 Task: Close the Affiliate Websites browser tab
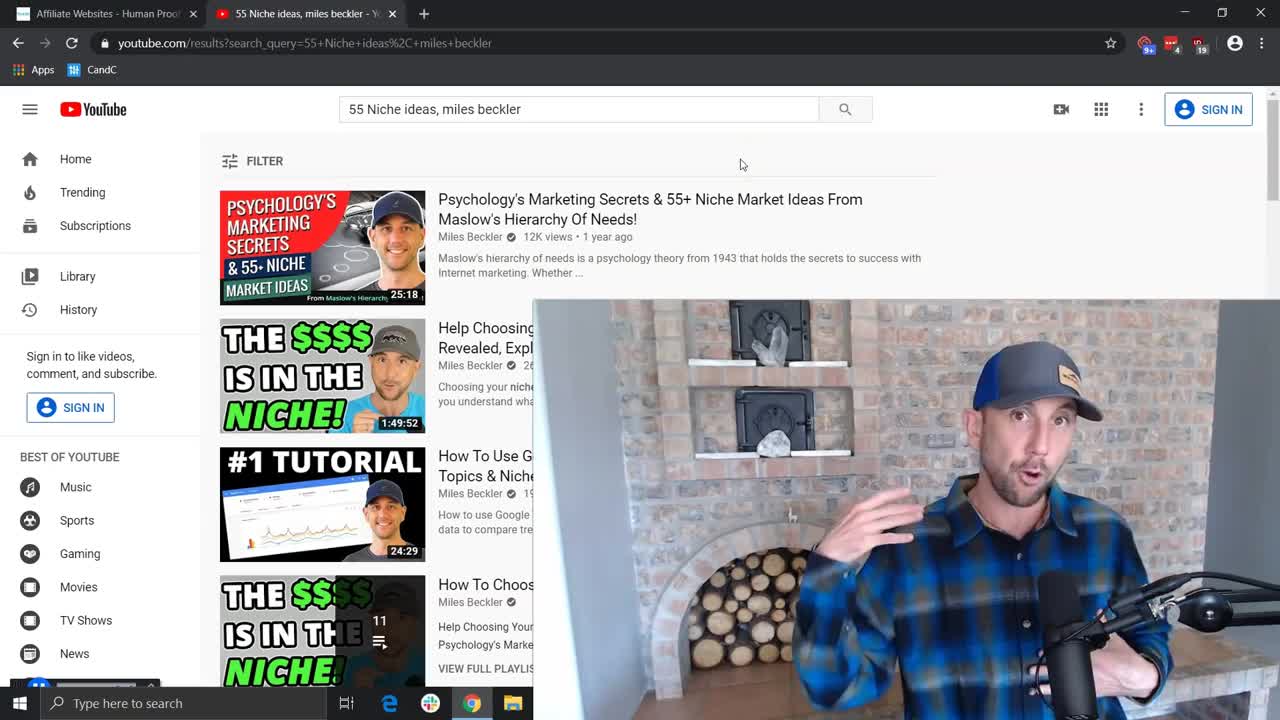(x=193, y=14)
